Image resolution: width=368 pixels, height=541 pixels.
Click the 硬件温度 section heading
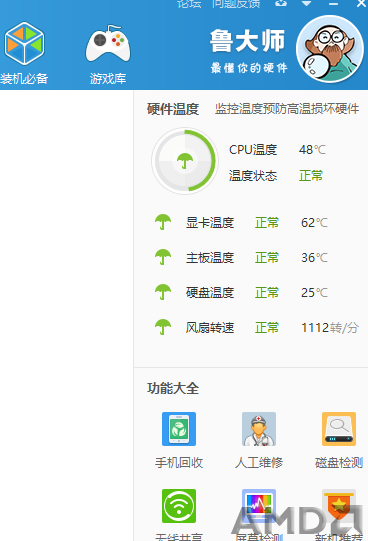coord(173,109)
